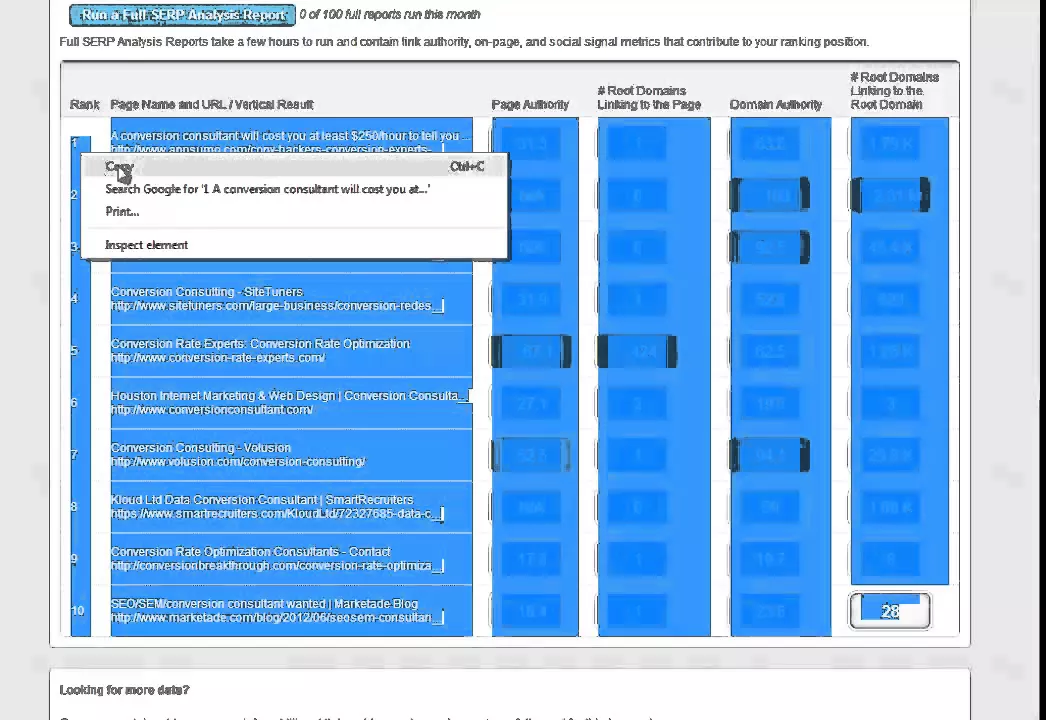Viewport: 1046px width, 720px height.
Task: Click '# Root Domains Linking to the Page' header
Action: pos(649,97)
